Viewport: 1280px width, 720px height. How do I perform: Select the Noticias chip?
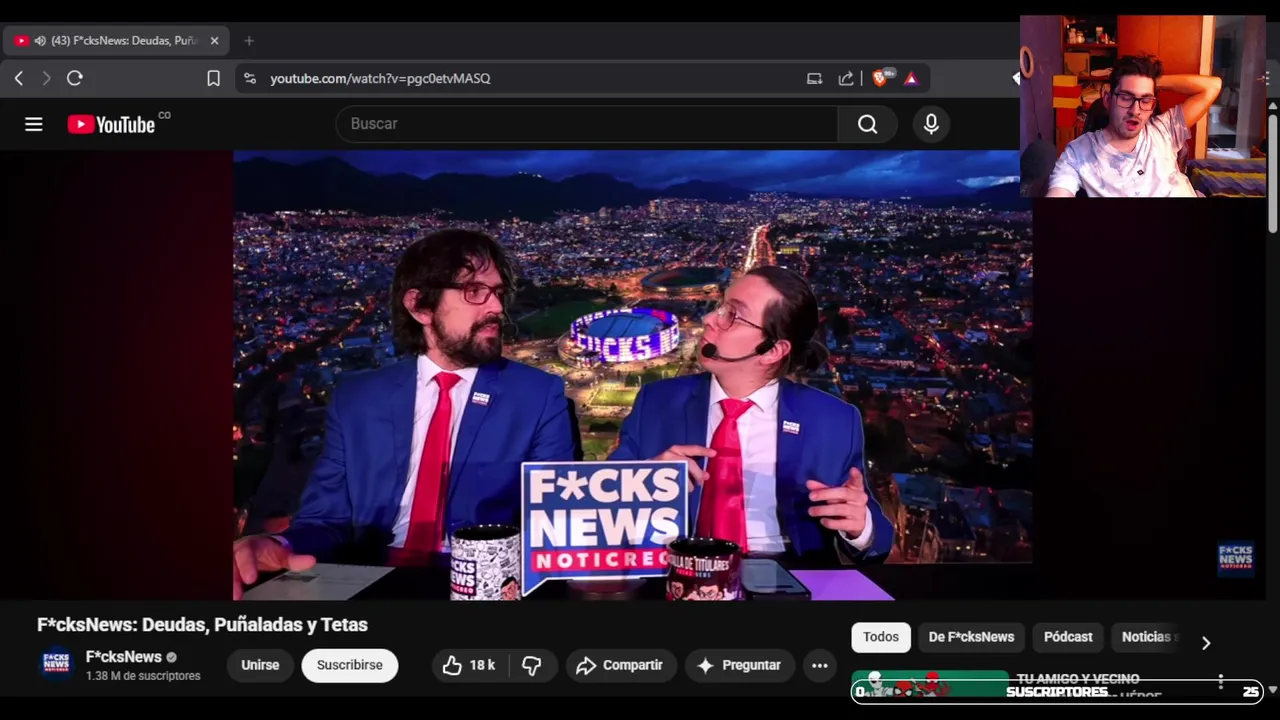click(1146, 637)
